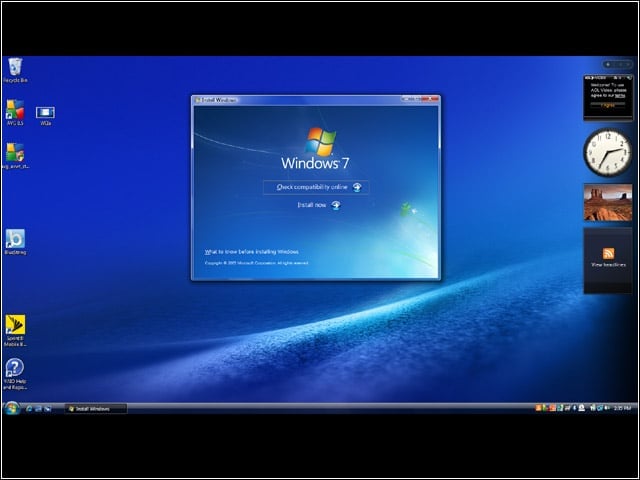Open What to know before installing Windows
Viewport: 640px width, 480px height.
pos(251,252)
